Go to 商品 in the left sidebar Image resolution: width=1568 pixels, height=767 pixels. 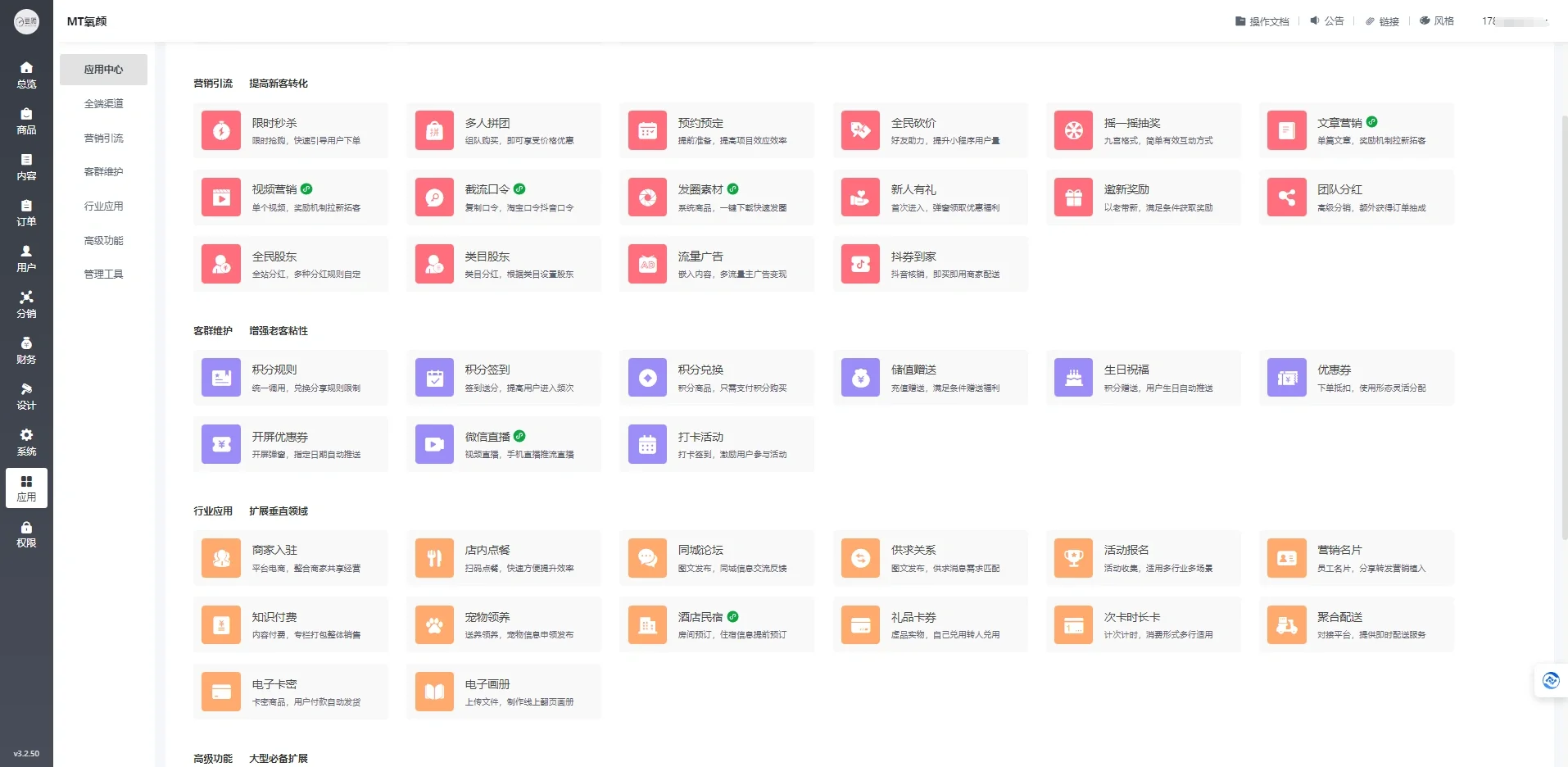[26, 121]
